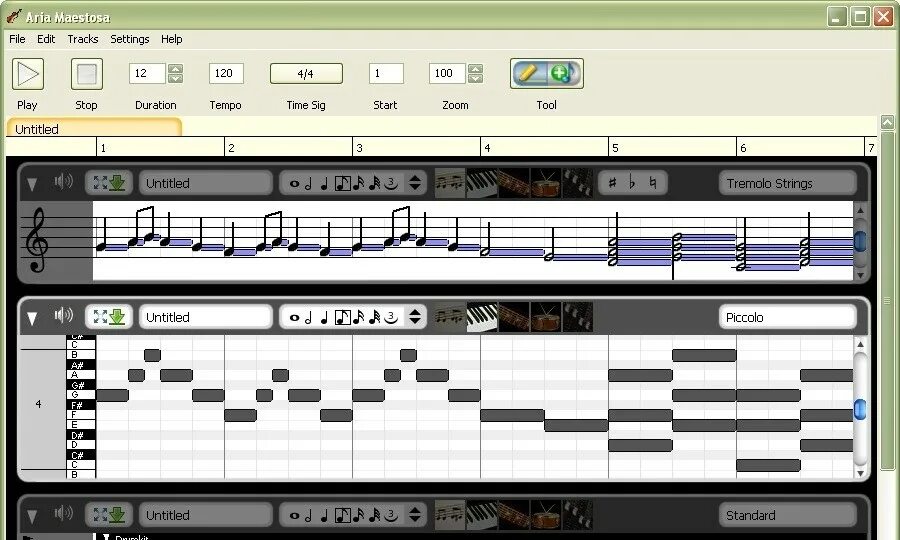The image size is (900, 540).
Task: Click the Tempo field showing 120
Action: point(226,73)
